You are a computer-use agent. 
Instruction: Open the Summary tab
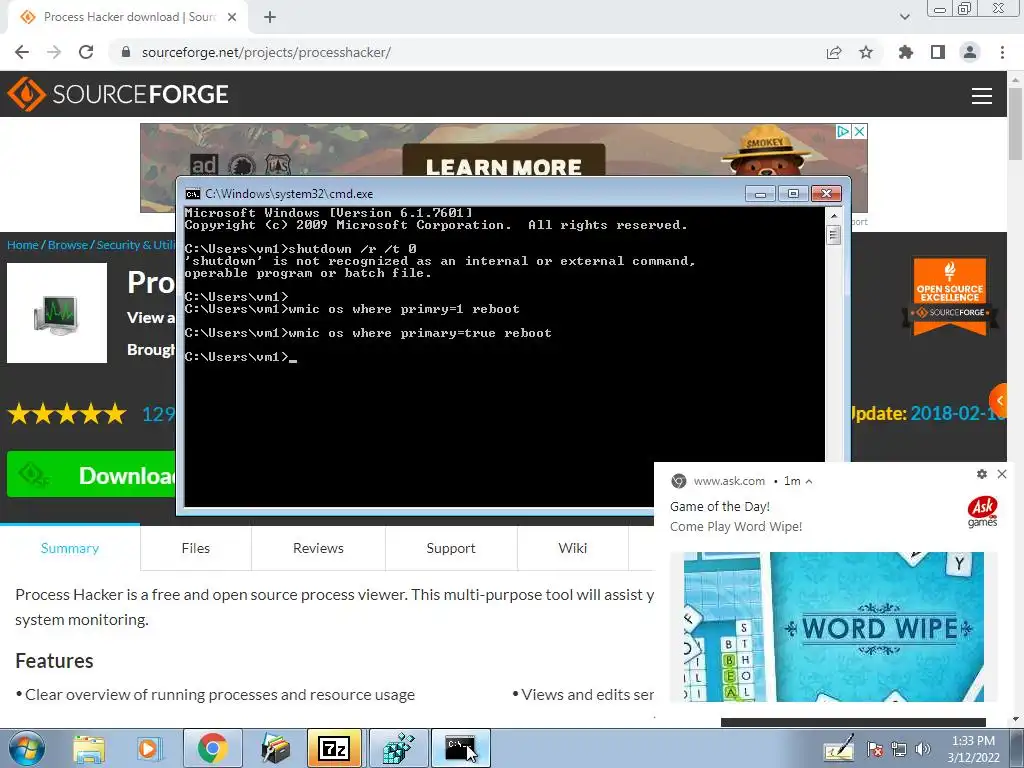pyautogui.click(x=70, y=548)
